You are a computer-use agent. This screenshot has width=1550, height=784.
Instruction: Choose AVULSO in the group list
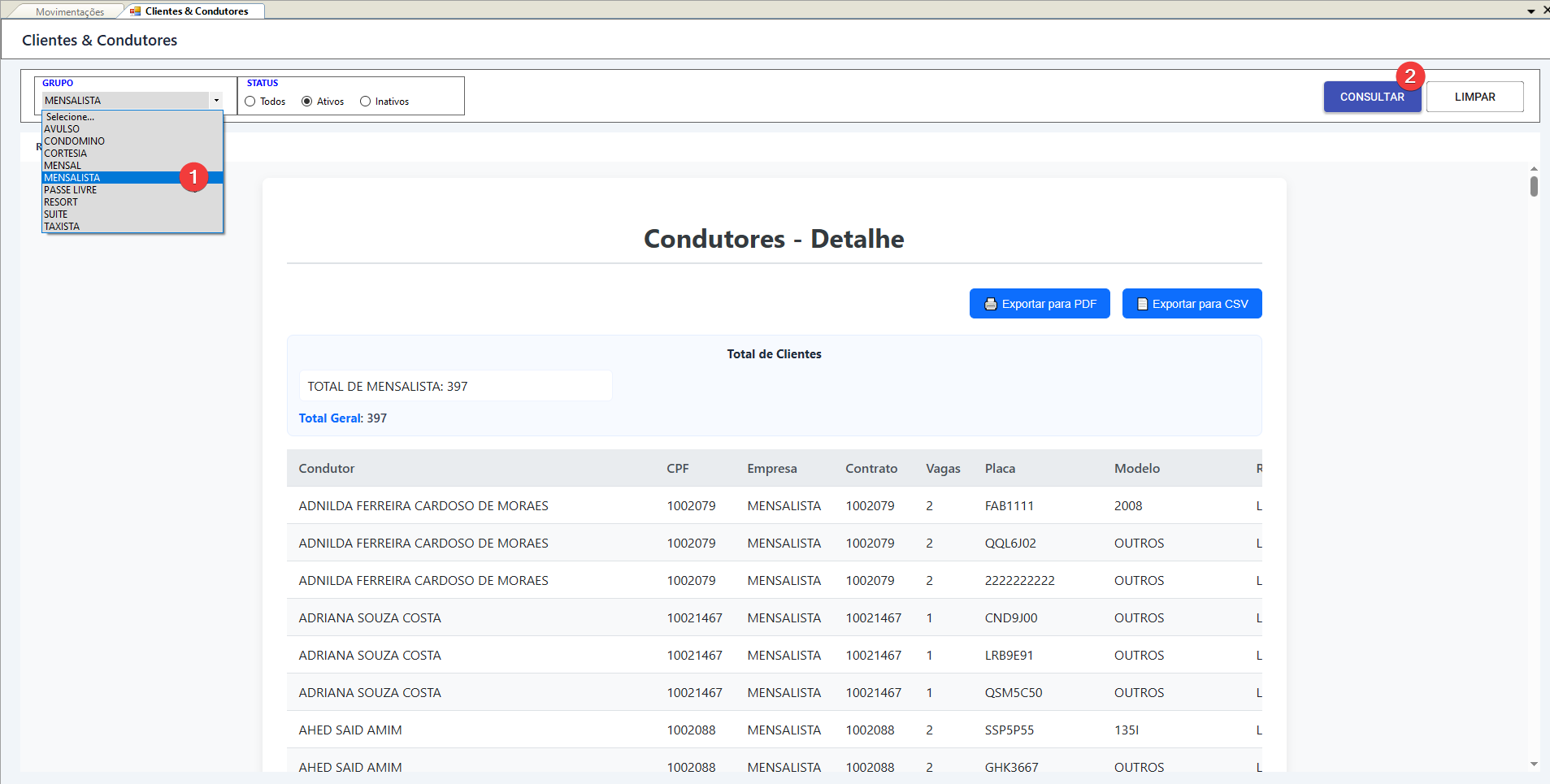(x=132, y=129)
